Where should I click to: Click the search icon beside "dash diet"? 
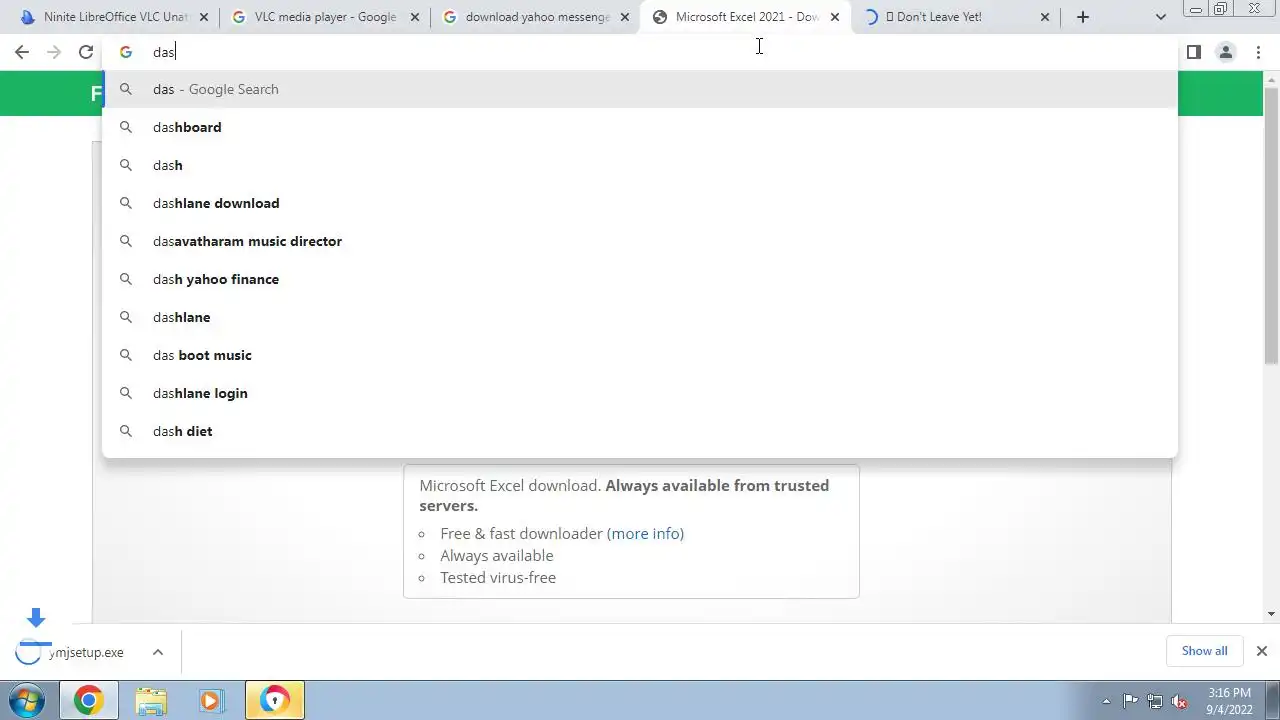[126, 431]
